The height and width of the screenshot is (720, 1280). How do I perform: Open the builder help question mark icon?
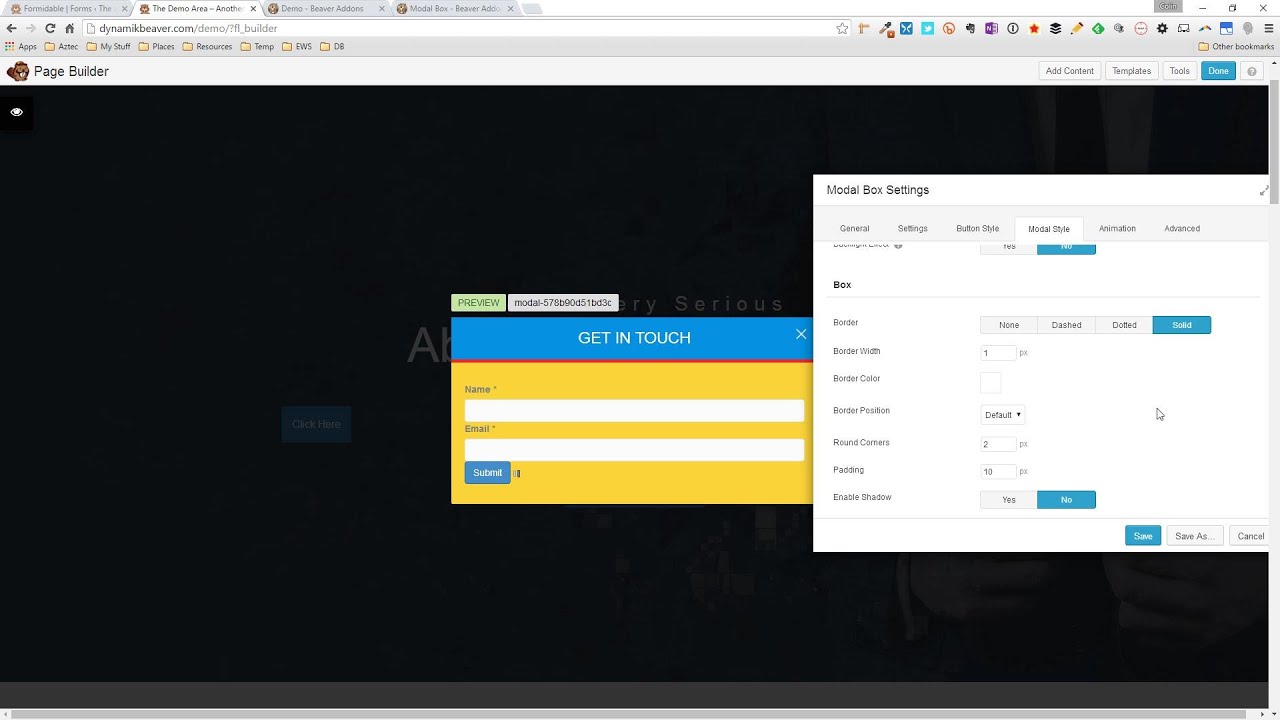(1252, 71)
